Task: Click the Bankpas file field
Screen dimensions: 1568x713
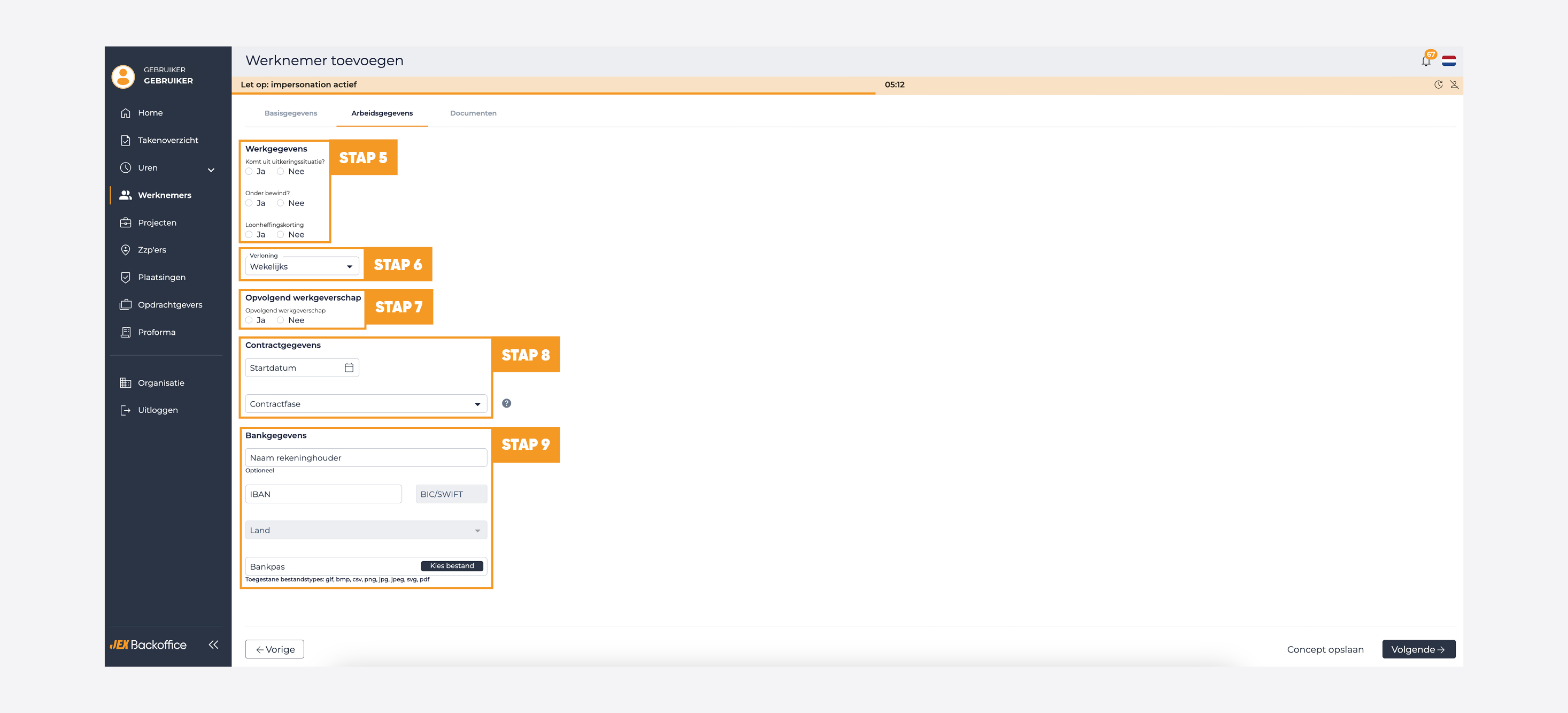Action: point(366,566)
